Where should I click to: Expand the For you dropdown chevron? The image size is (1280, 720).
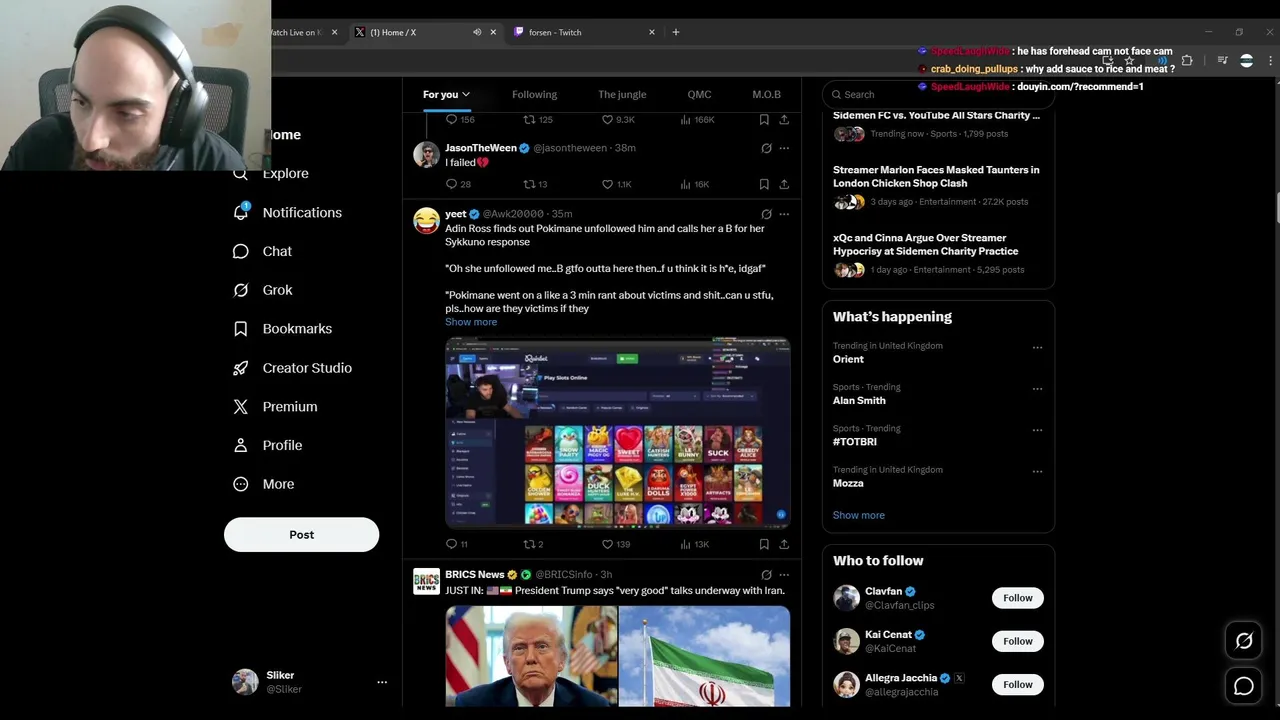466,95
